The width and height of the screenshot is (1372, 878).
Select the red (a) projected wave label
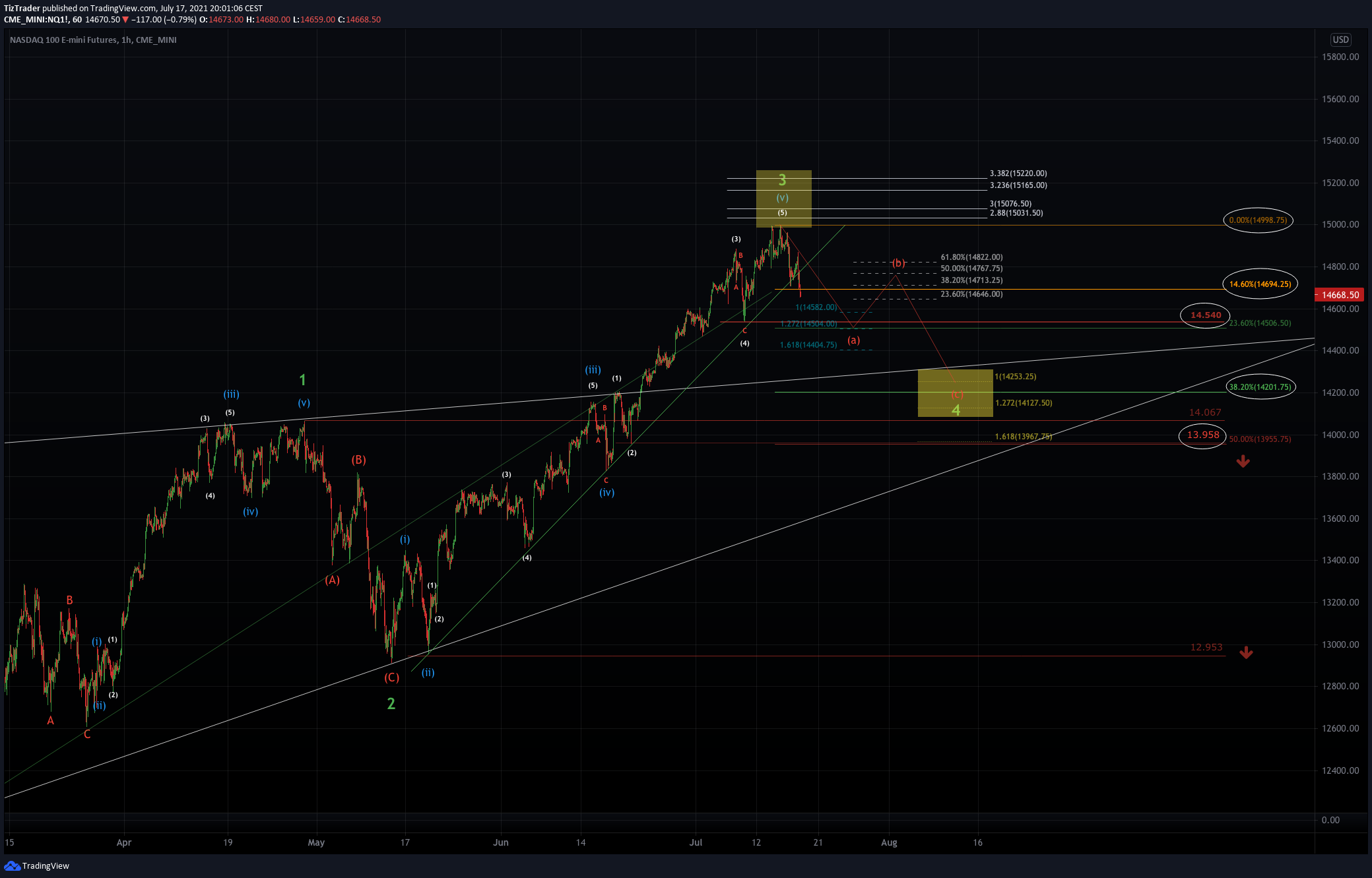(854, 340)
